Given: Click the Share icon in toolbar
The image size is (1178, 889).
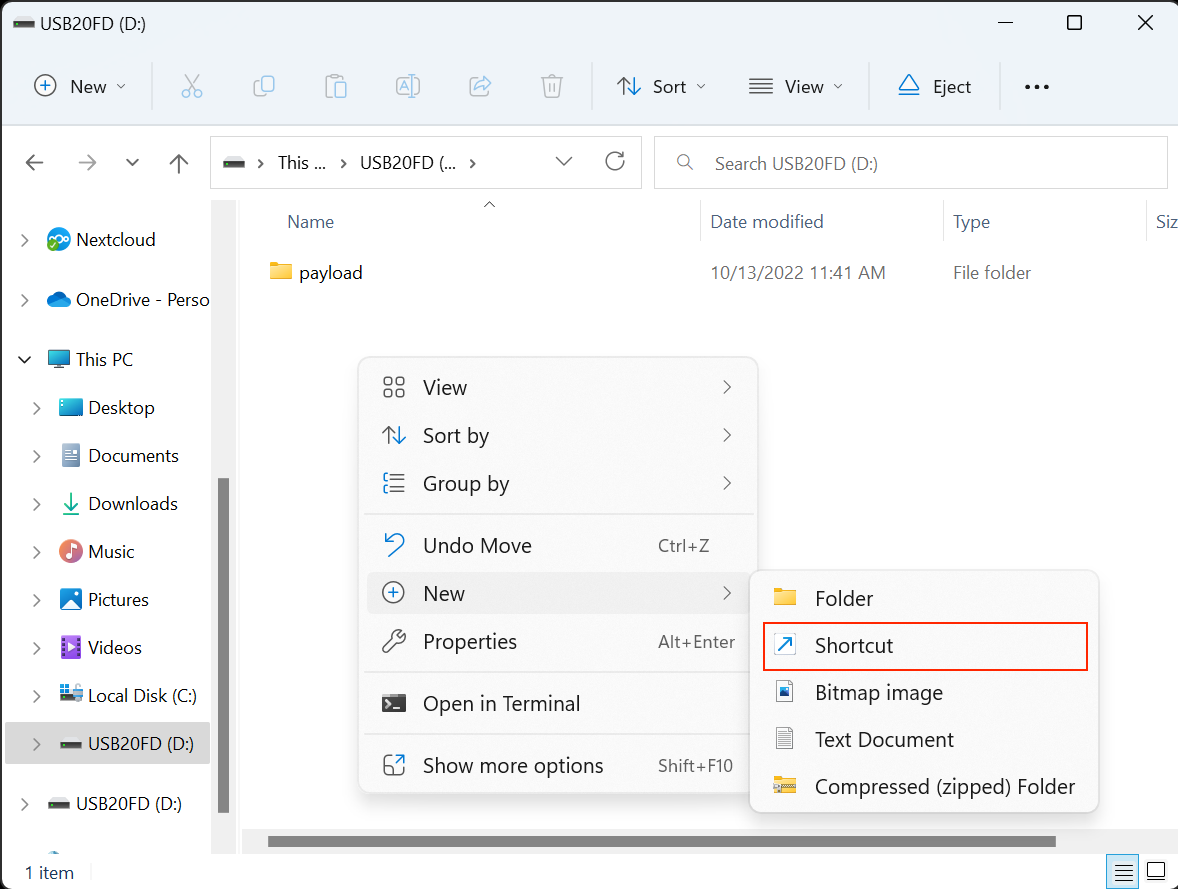Looking at the screenshot, I should (x=480, y=87).
